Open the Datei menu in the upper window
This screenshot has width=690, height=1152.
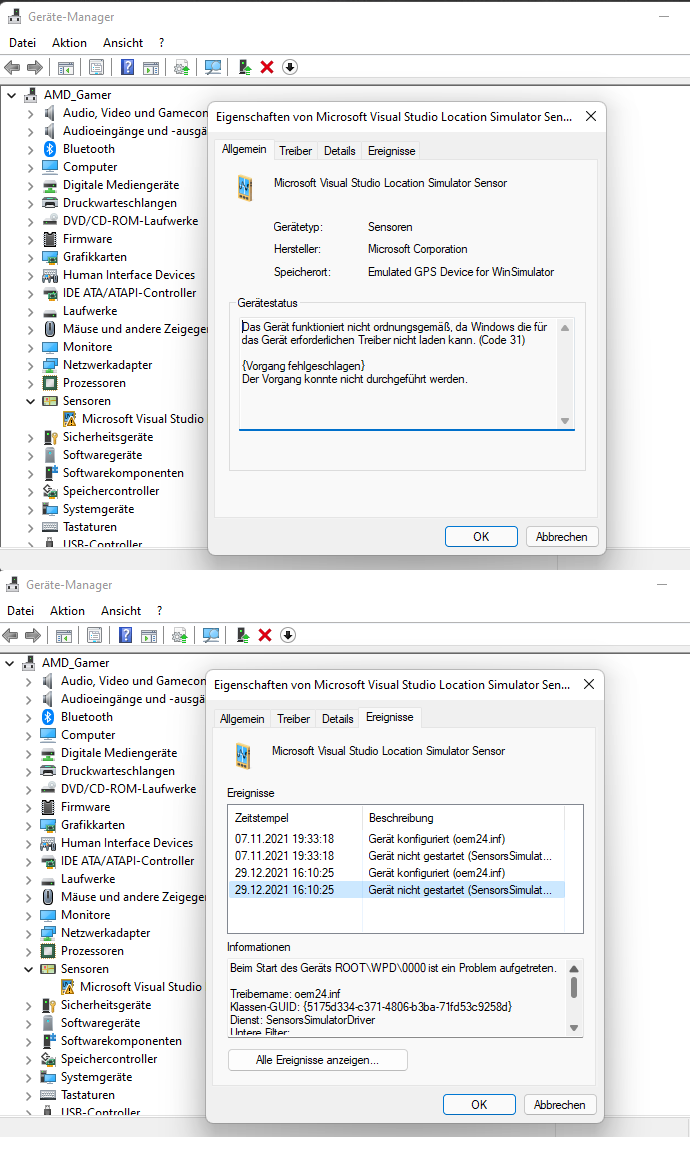22,43
